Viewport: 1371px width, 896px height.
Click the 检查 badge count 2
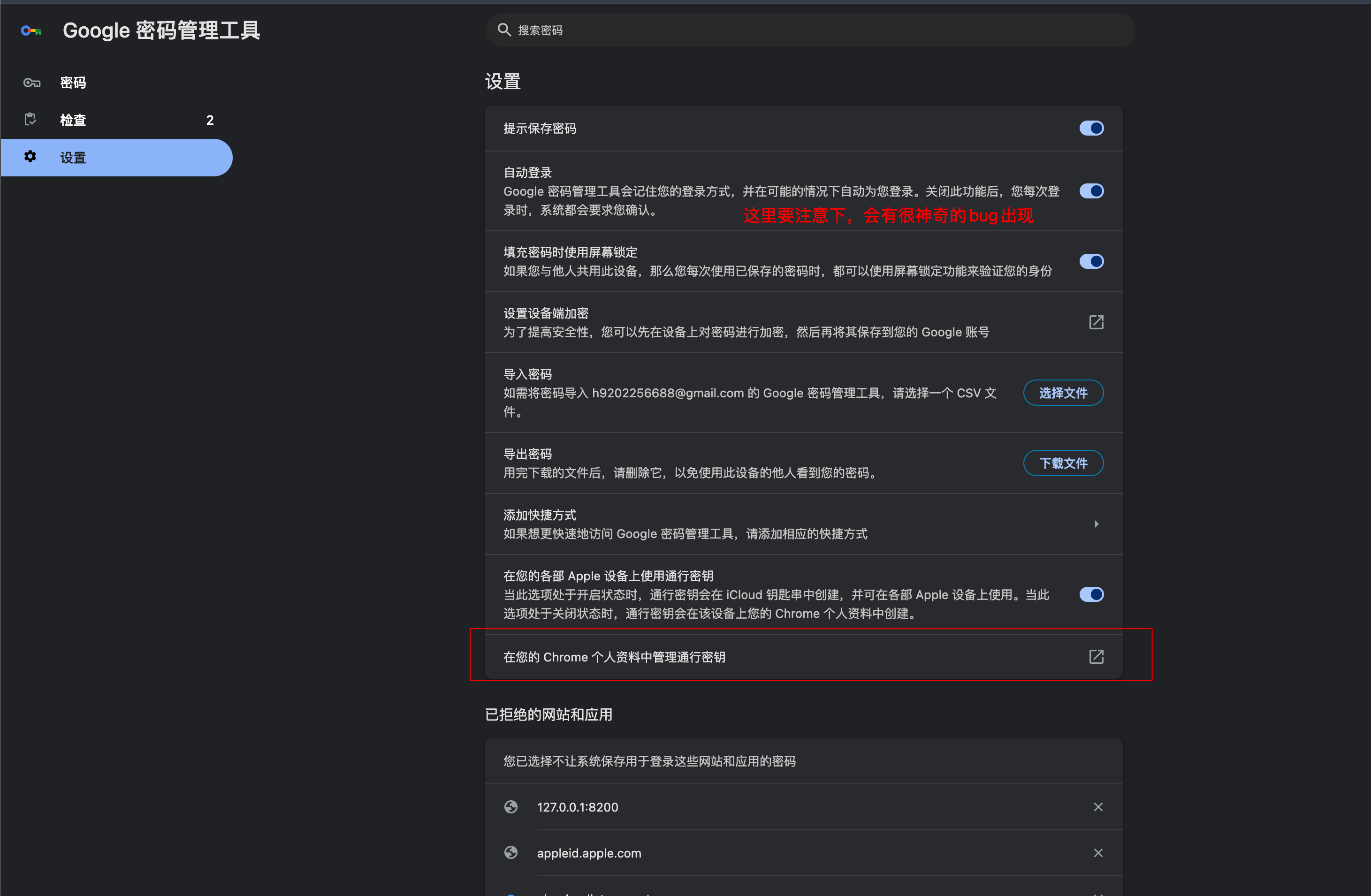click(x=210, y=121)
